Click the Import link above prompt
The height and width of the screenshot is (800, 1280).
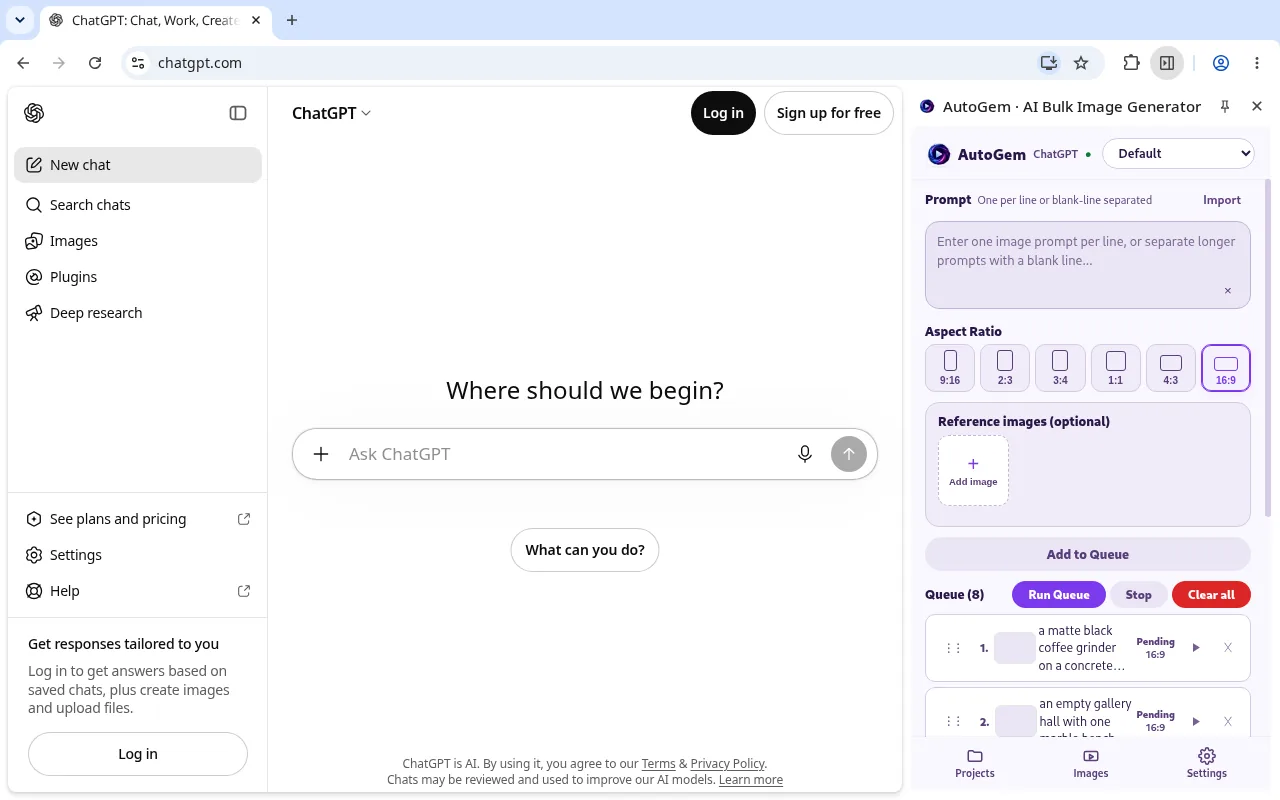pyautogui.click(x=1222, y=200)
